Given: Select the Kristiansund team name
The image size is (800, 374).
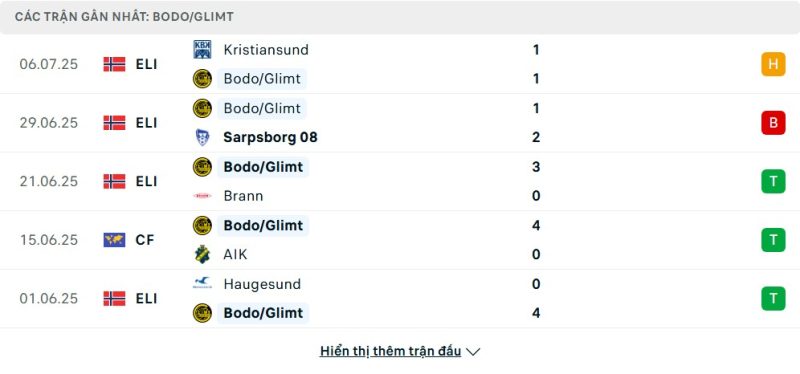Looking at the screenshot, I should click(x=266, y=49).
